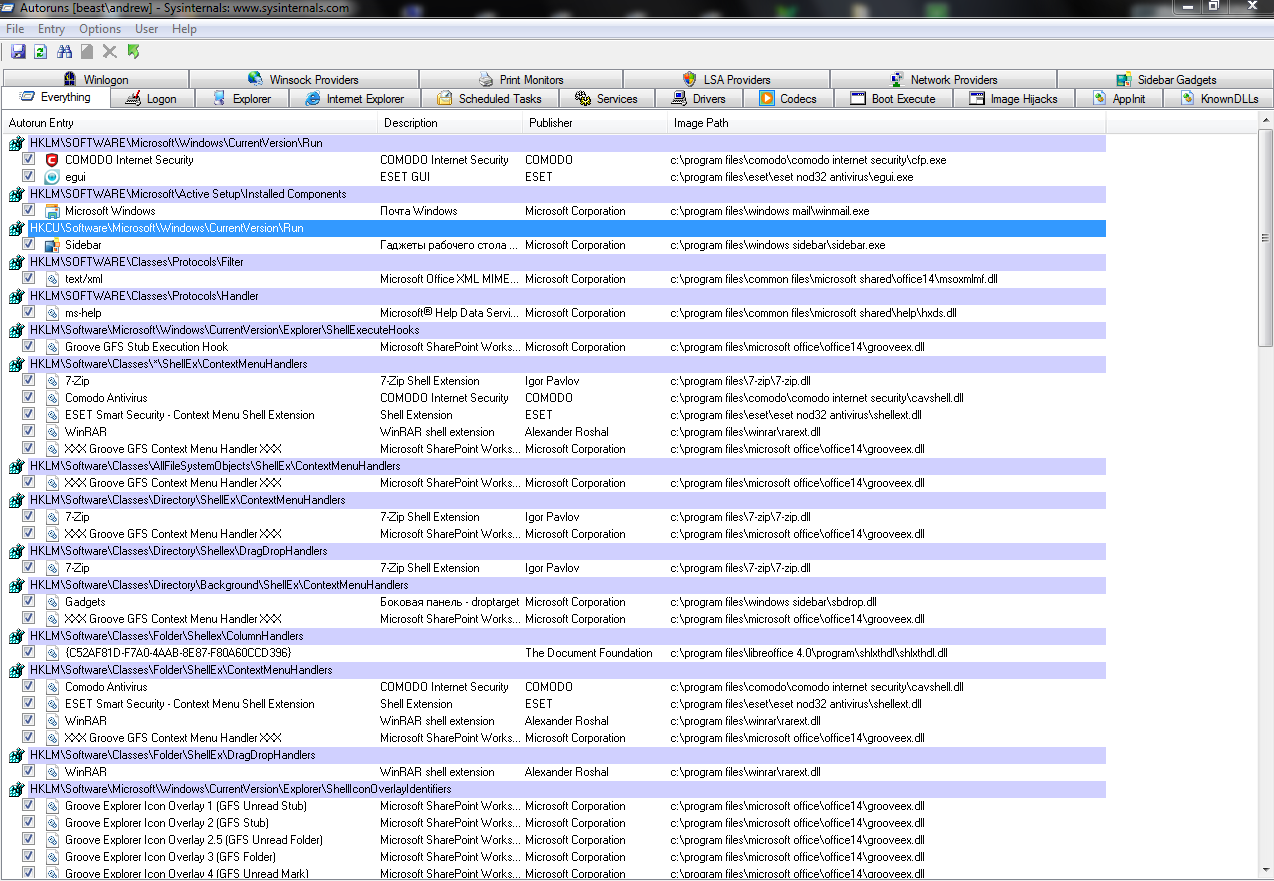Click registry icon of ShellIconOverlayIdentifiers key
Screen dimensions: 1274x881
point(16,789)
